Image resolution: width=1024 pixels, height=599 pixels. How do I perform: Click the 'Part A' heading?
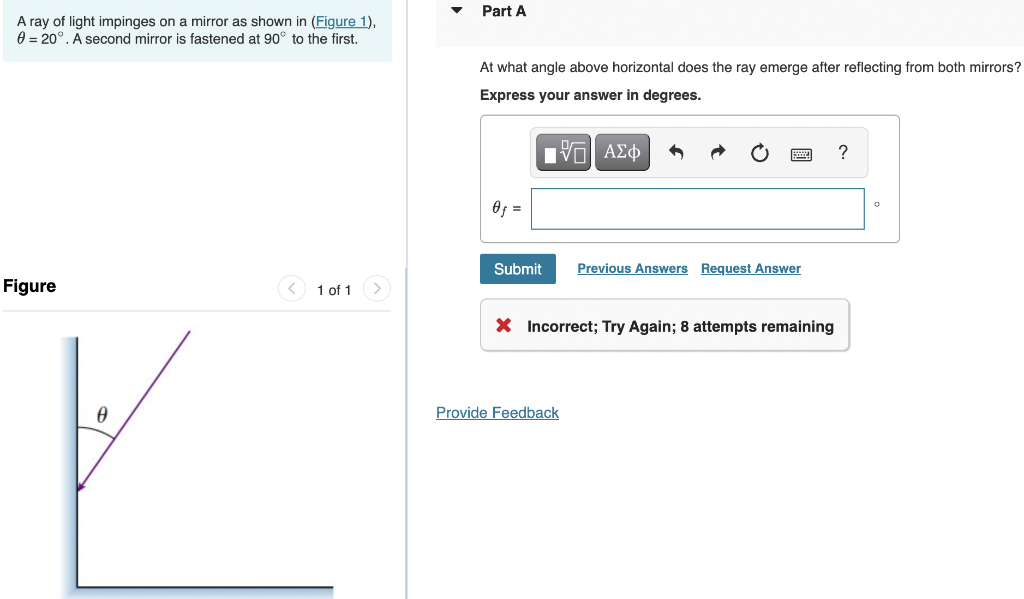point(504,11)
